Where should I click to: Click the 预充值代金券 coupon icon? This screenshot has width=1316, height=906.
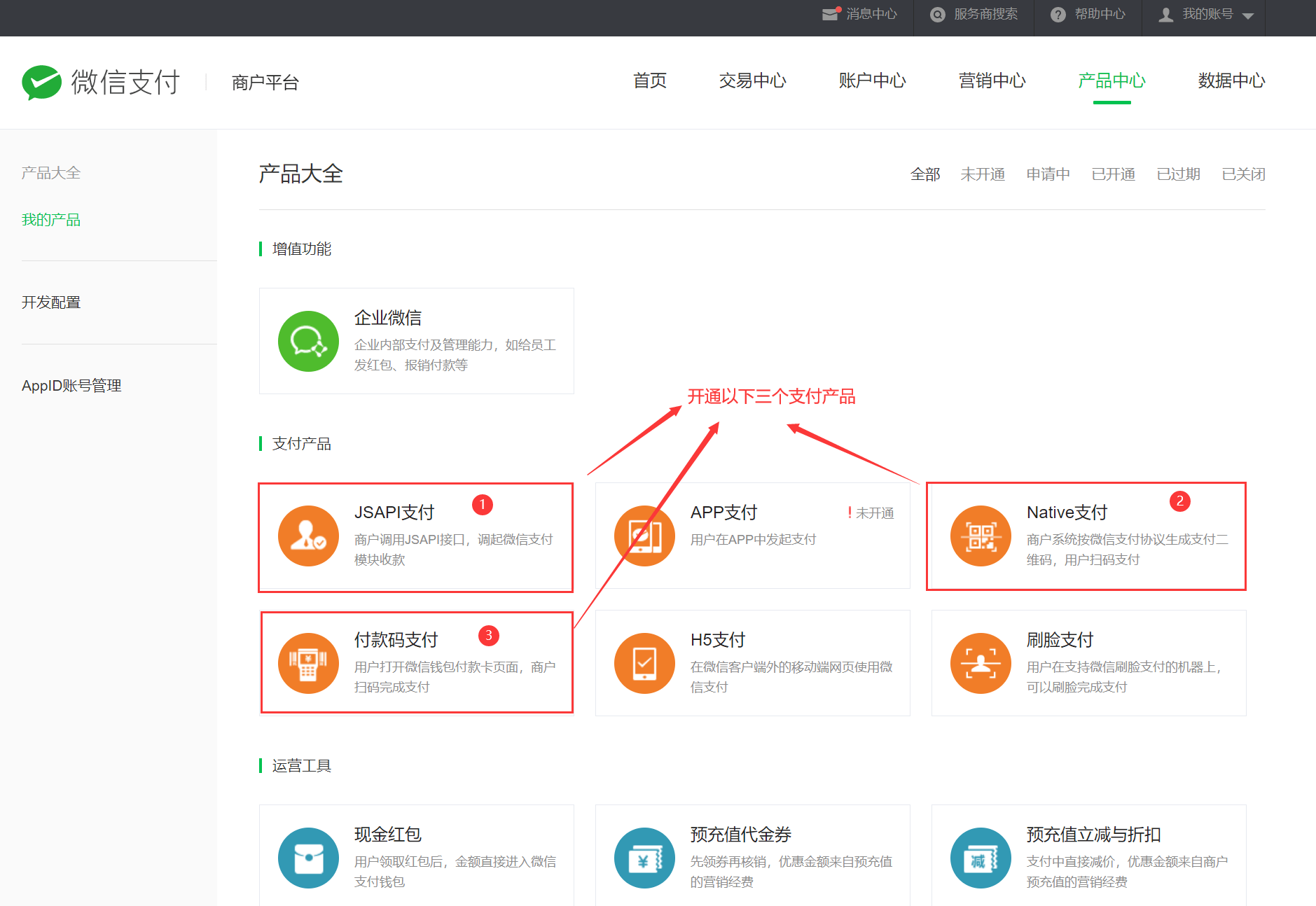[x=644, y=858]
